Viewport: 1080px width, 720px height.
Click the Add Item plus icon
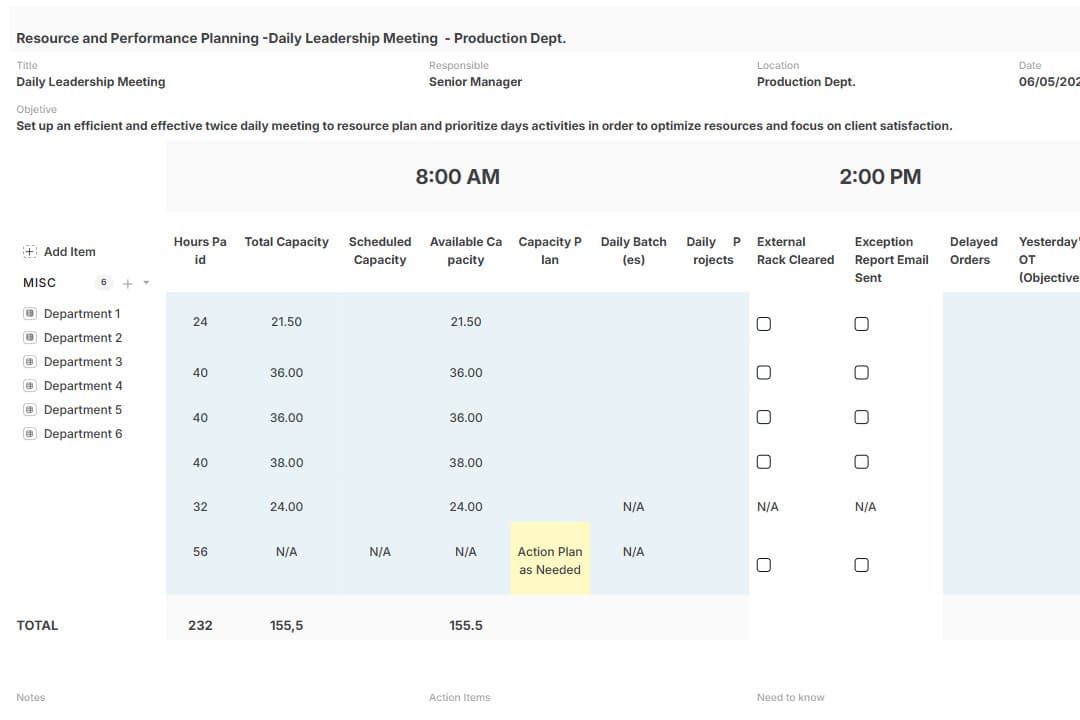pos(29,252)
